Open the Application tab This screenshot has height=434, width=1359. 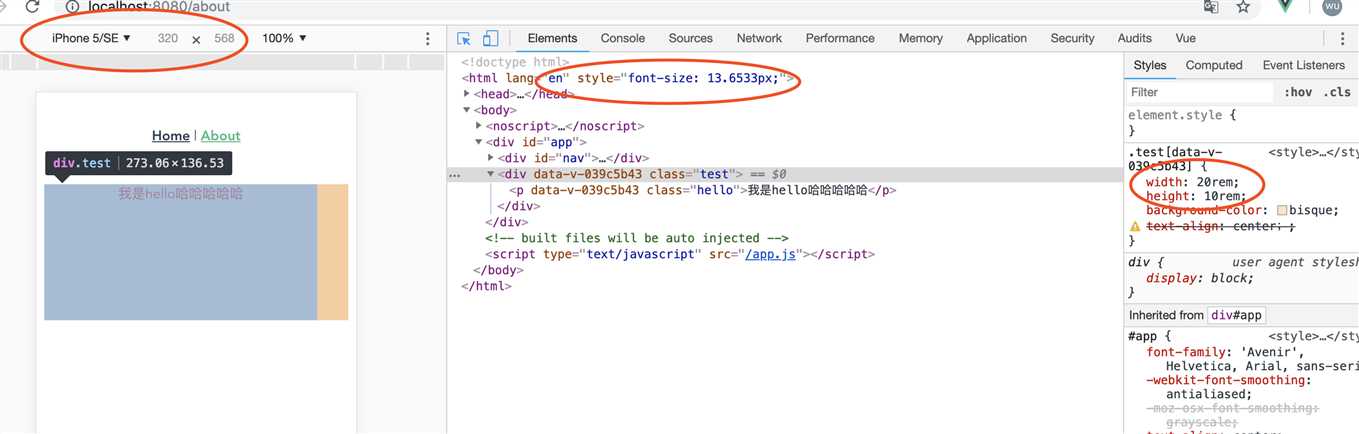997,38
